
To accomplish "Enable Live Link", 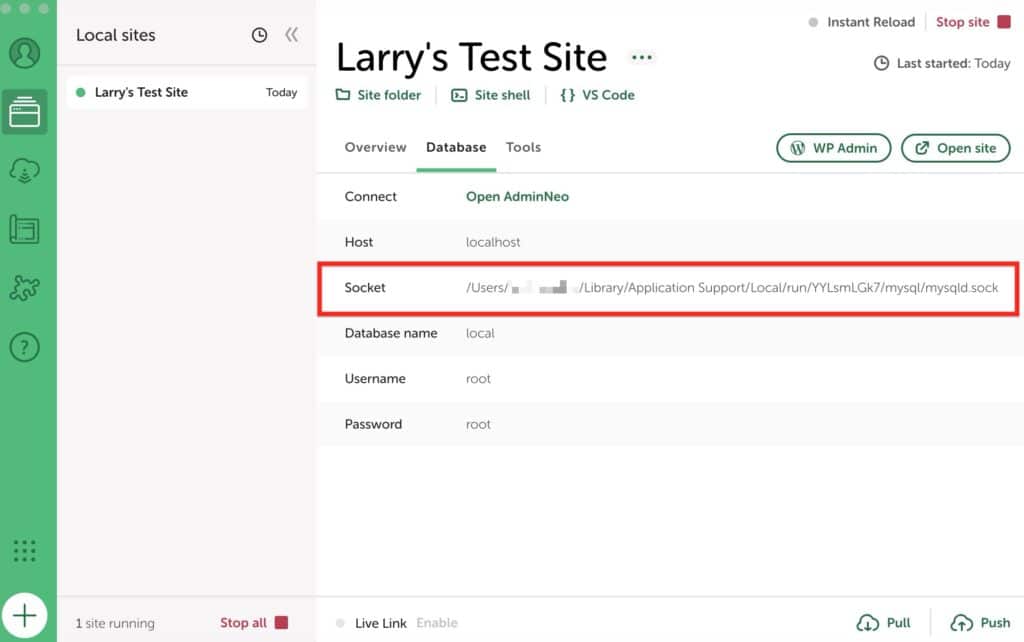I will (436, 623).
